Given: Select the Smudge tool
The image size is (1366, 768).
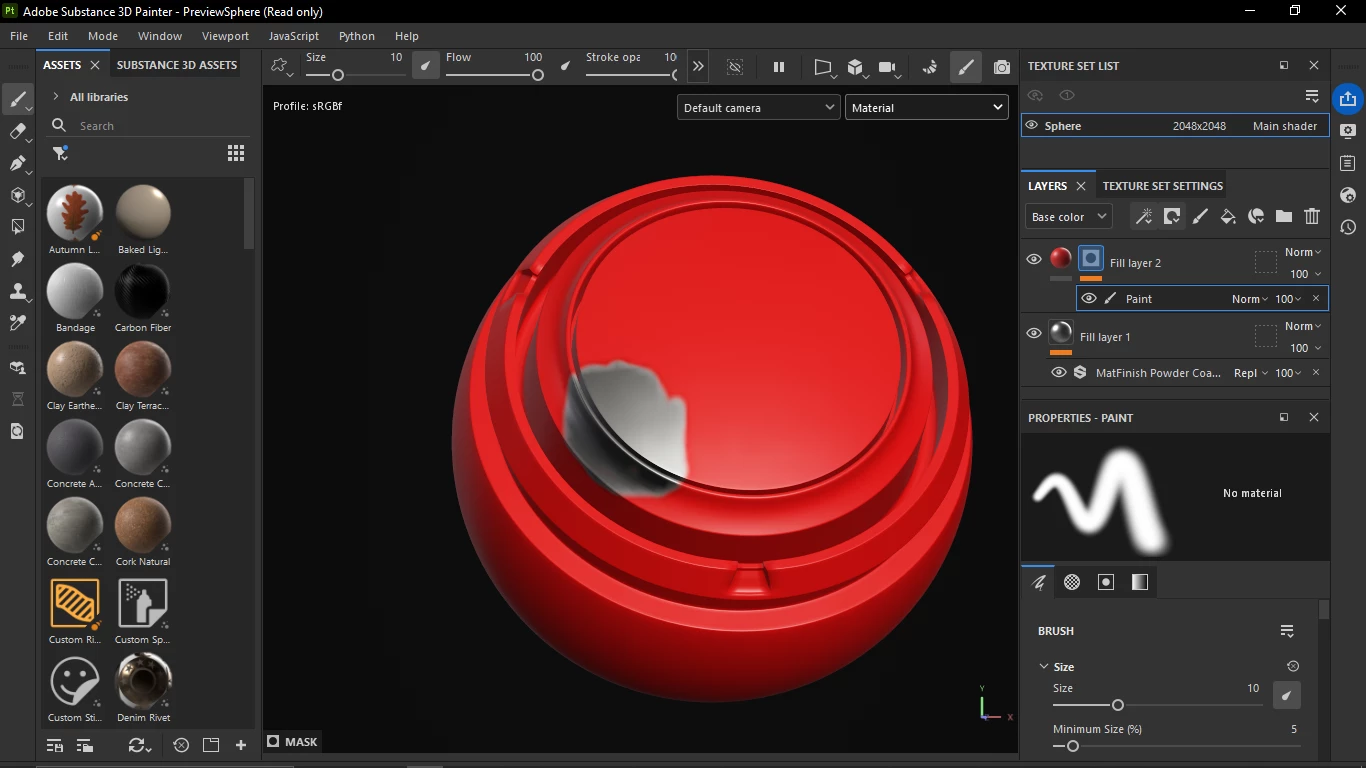Looking at the screenshot, I should (17, 259).
